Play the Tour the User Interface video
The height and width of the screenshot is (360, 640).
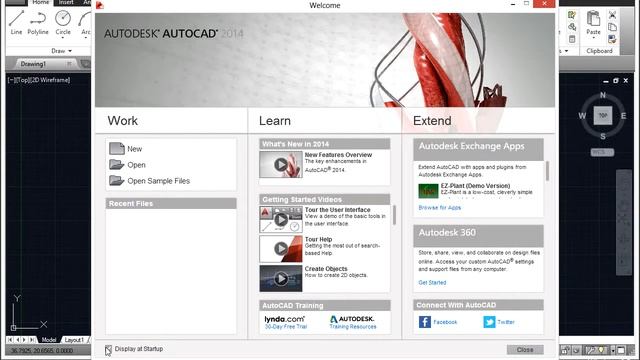(281, 220)
